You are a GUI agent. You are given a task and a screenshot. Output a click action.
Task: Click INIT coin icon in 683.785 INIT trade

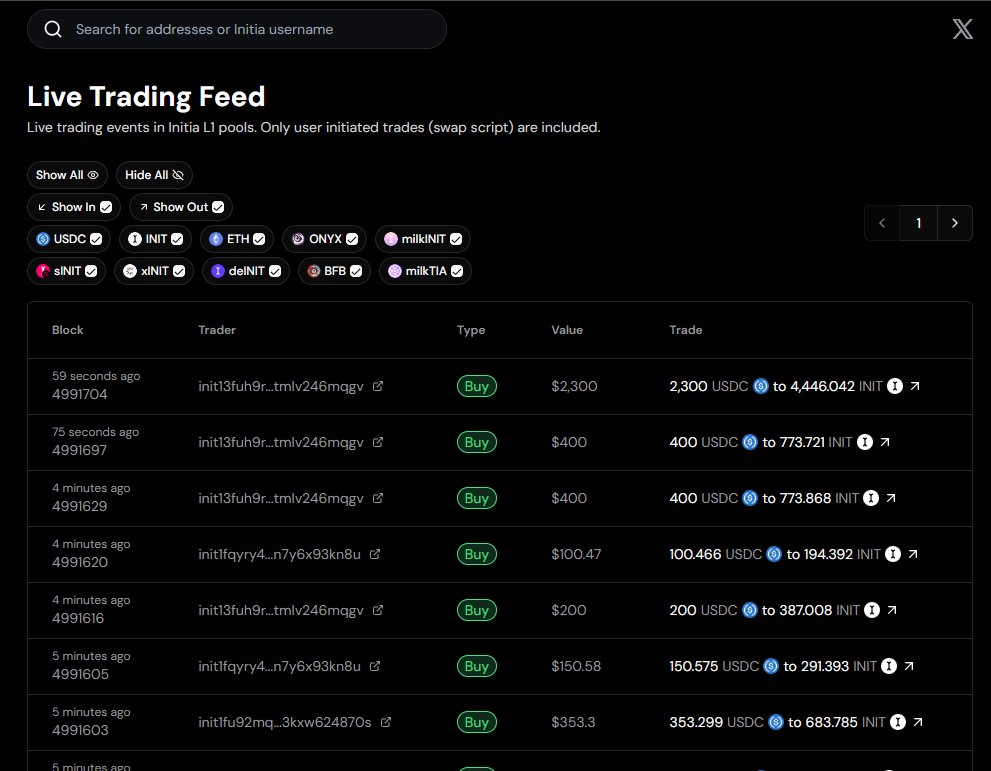(898, 722)
